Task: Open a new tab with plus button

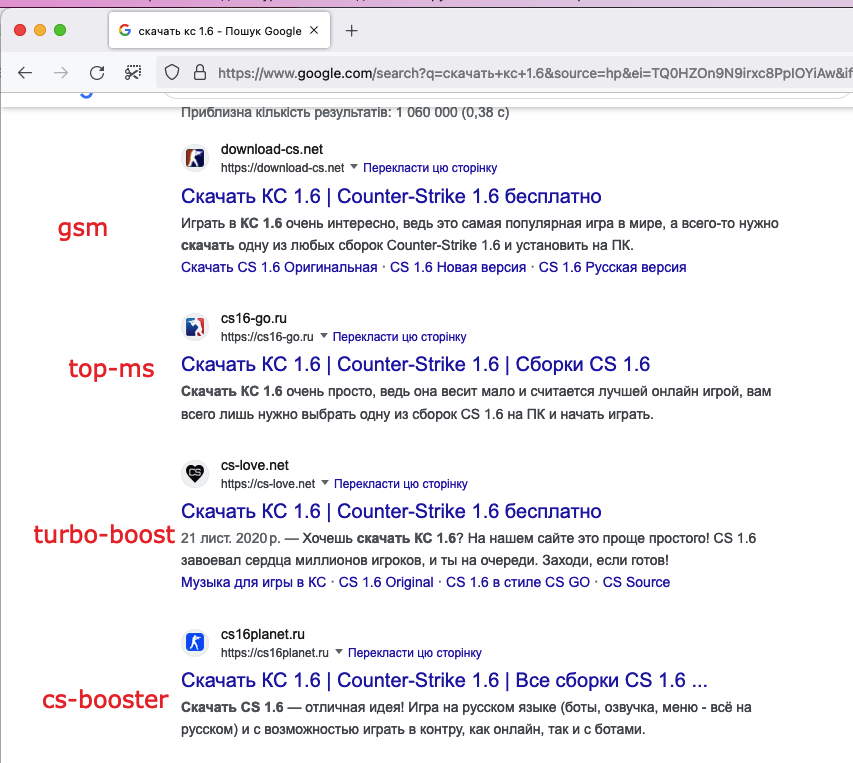Action: (351, 31)
